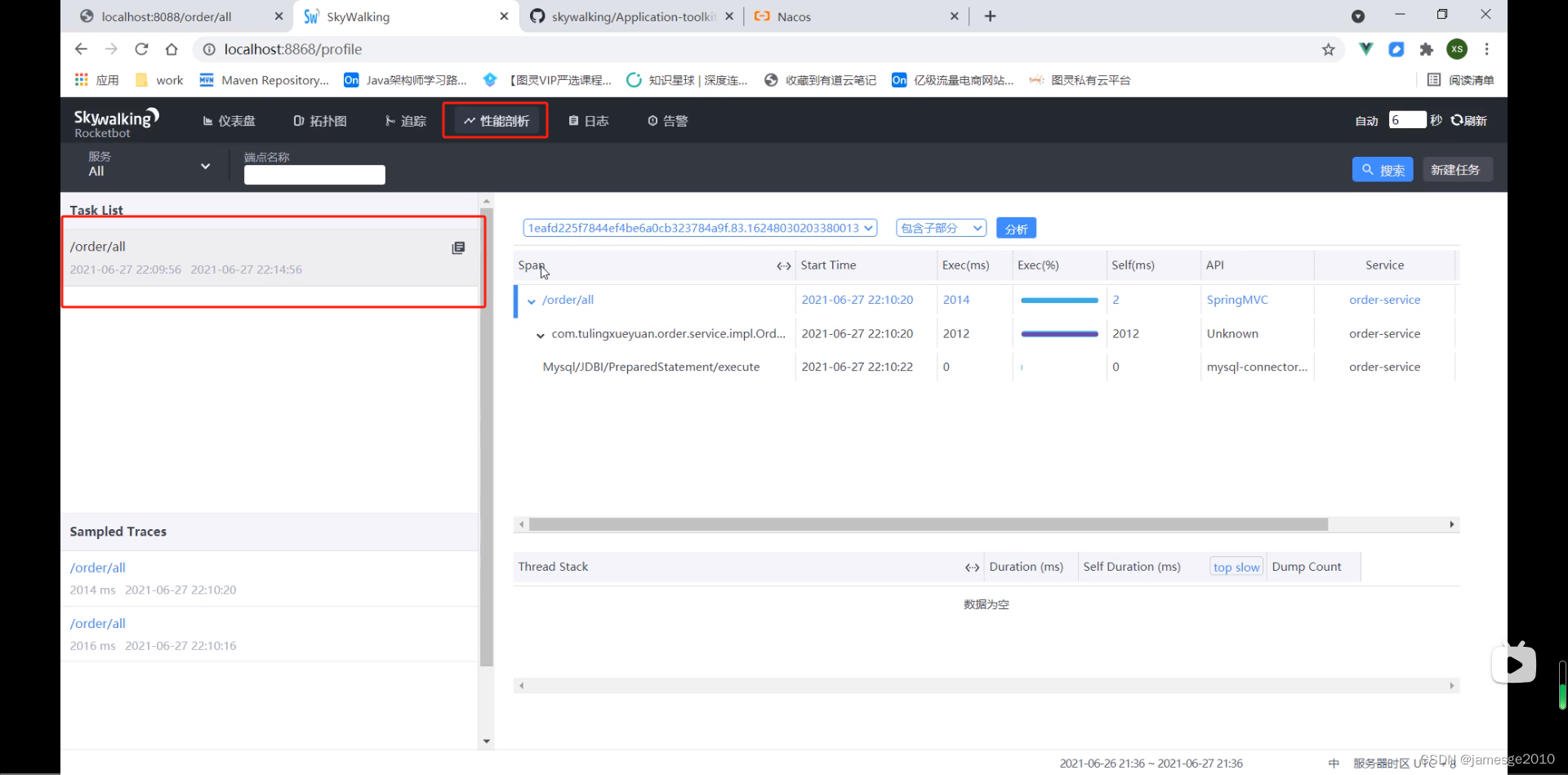This screenshot has width=1568, height=775.
Task: Go forward in browser history
Action: click(111, 49)
